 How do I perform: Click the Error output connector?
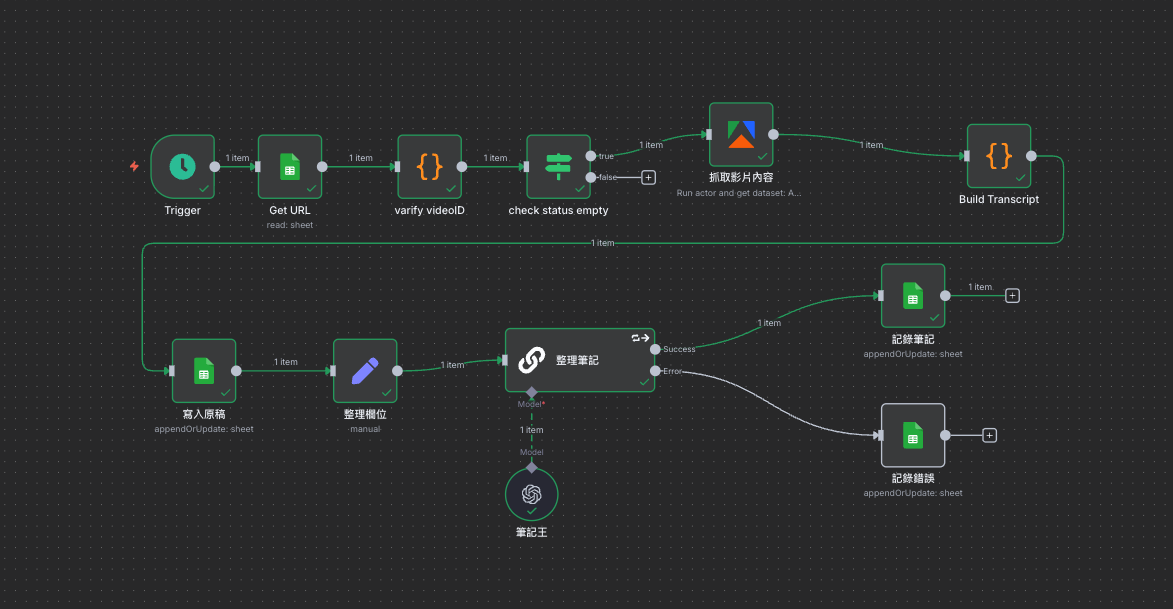coord(655,371)
